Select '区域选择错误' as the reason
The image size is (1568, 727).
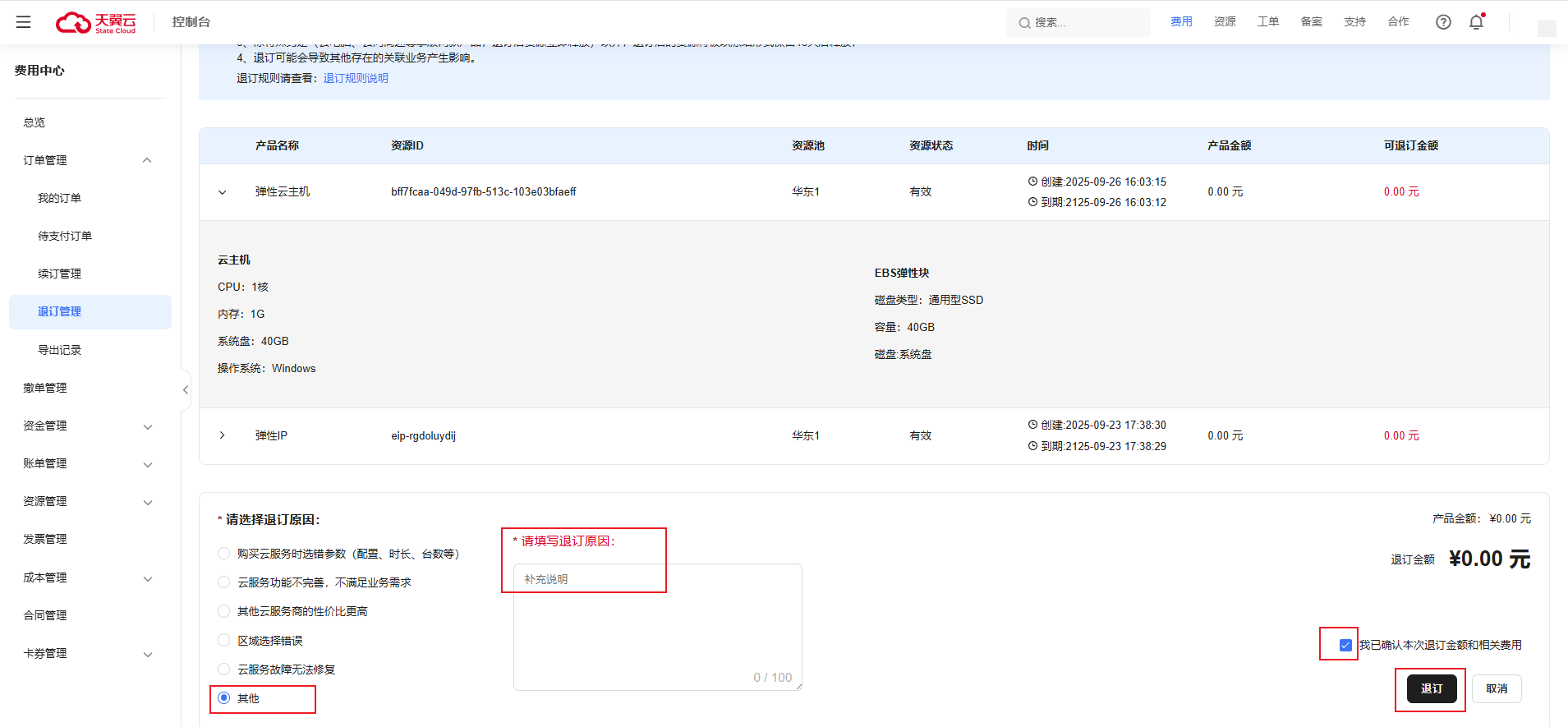click(224, 640)
